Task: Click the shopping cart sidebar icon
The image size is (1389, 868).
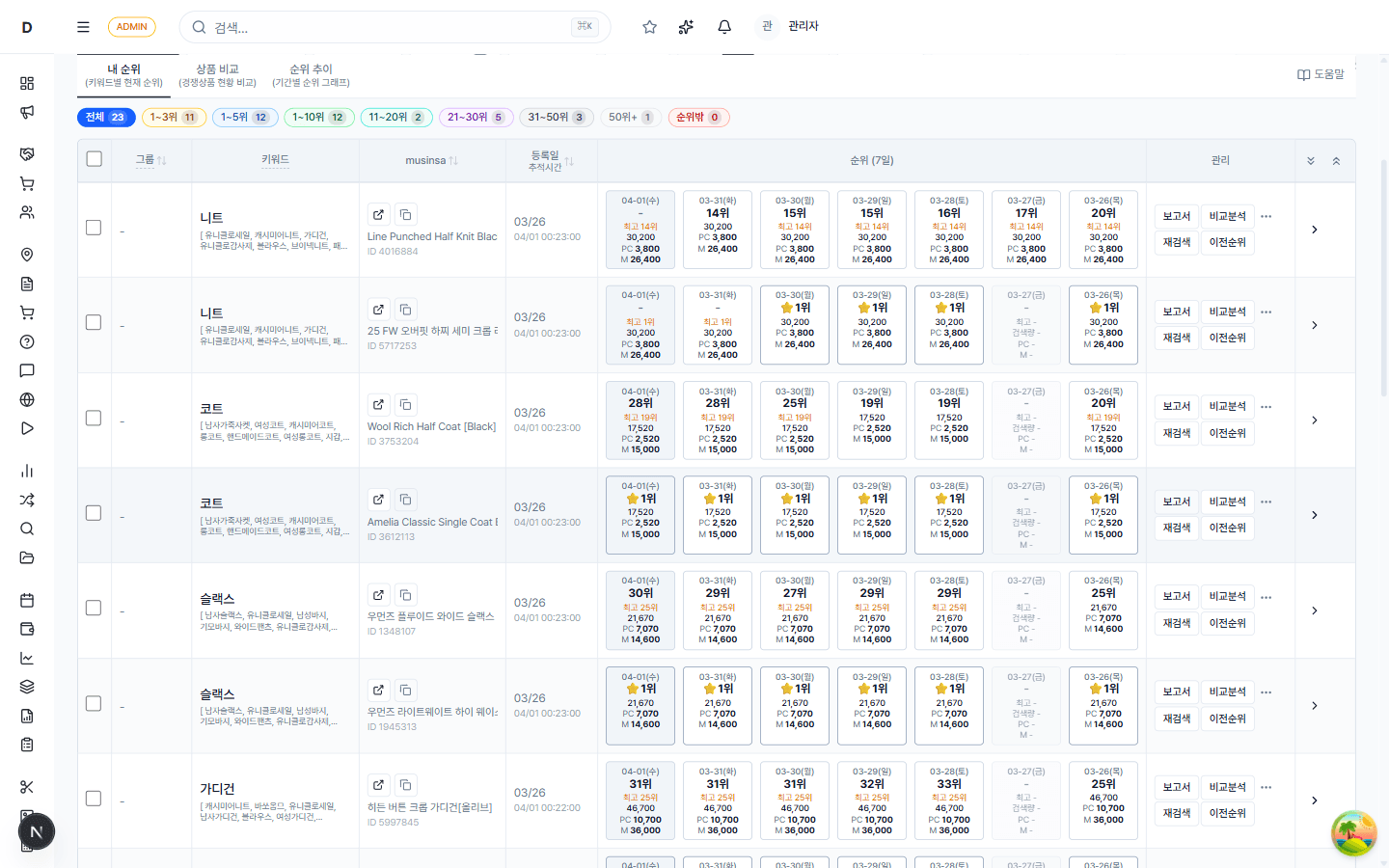Action: coord(27,183)
